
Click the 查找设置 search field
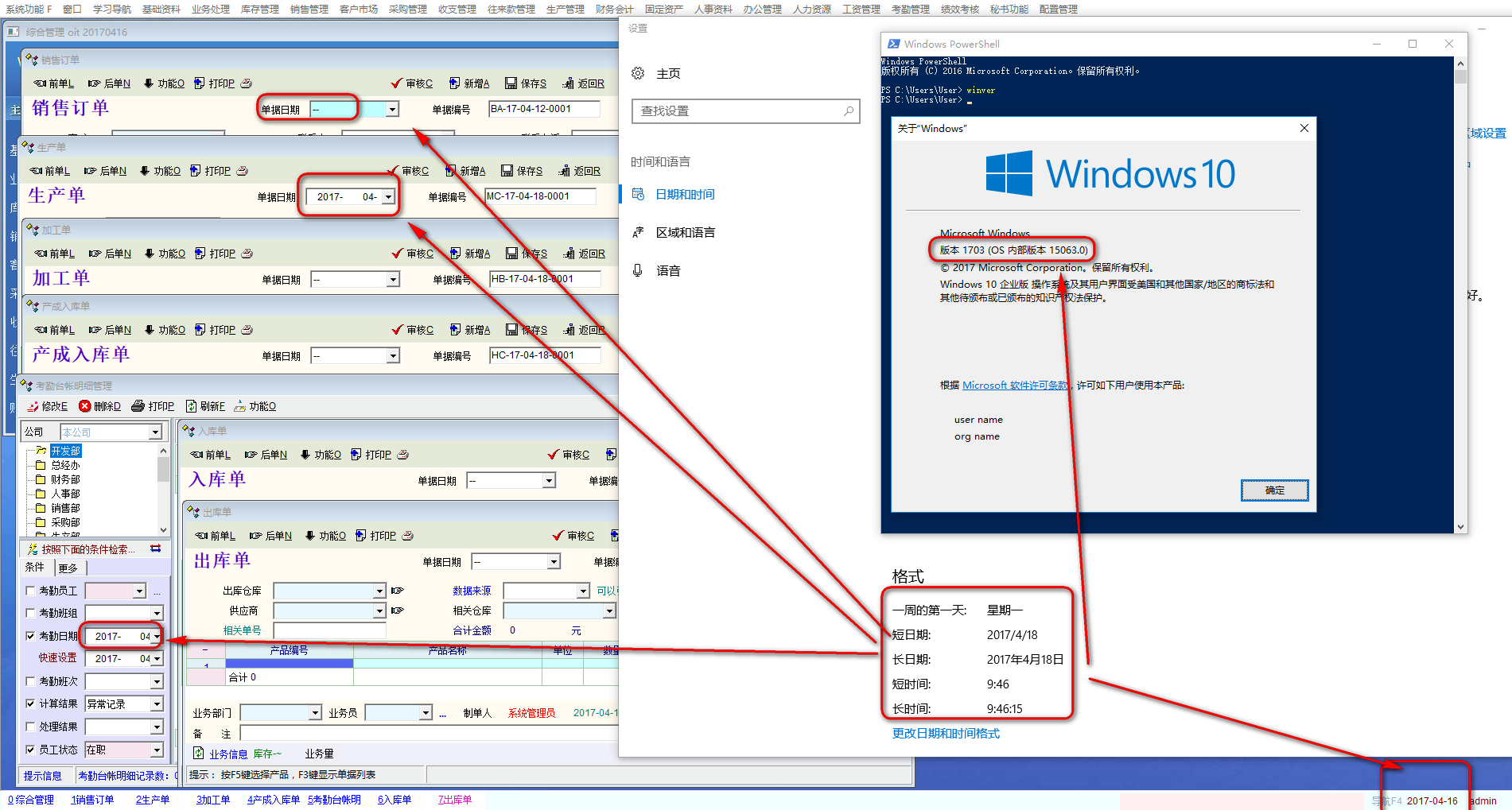pos(740,111)
